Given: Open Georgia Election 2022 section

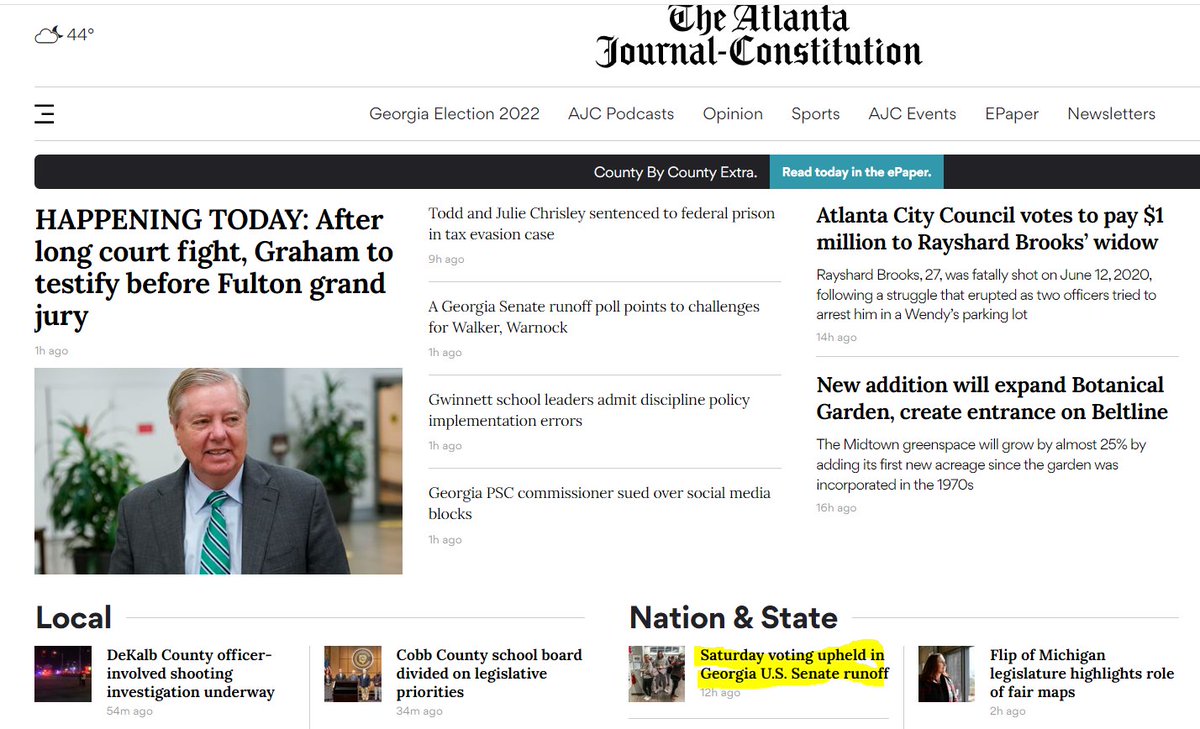Looking at the screenshot, I should [x=454, y=114].
